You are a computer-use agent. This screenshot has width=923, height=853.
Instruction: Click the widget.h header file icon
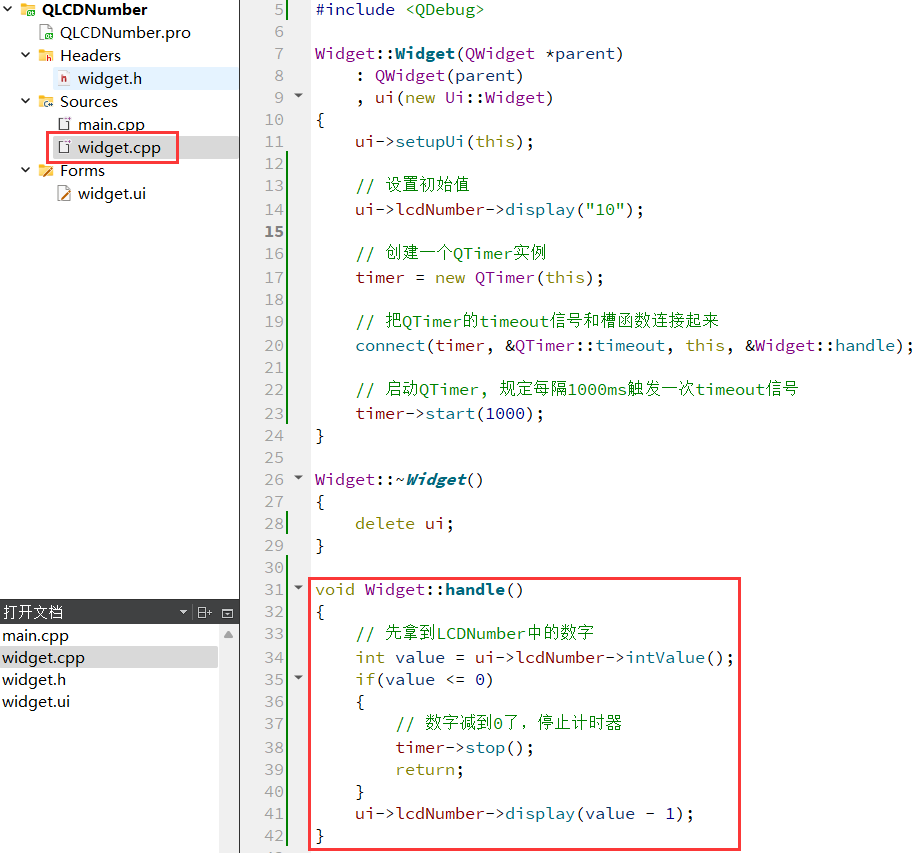[x=64, y=78]
